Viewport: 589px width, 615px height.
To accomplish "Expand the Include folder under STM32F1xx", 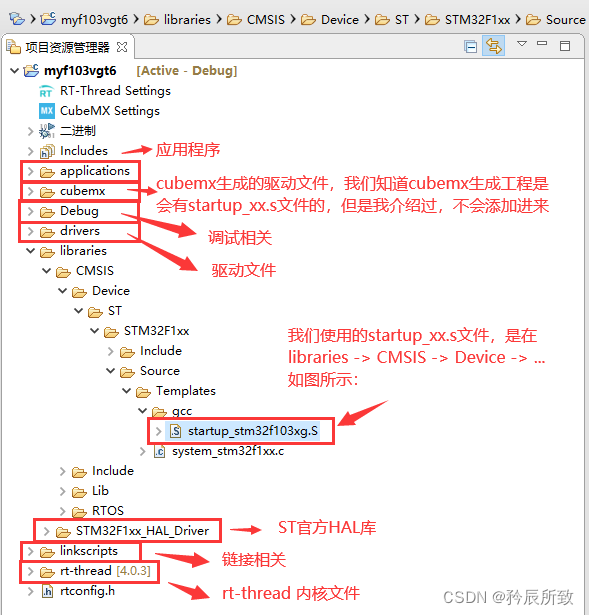I will [x=111, y=351].
